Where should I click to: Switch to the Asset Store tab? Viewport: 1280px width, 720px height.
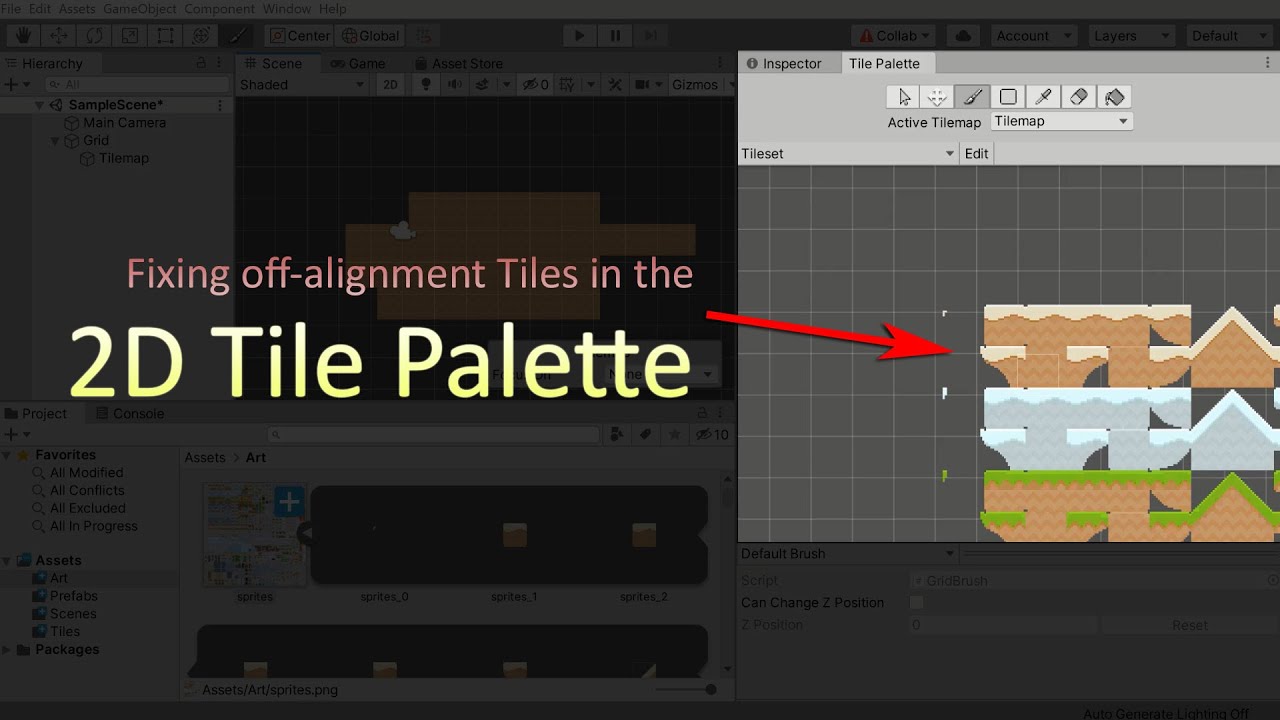click(x=458, y=63)
